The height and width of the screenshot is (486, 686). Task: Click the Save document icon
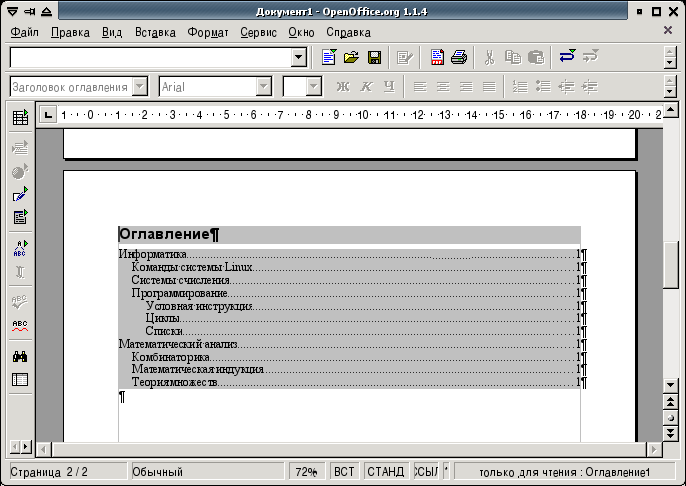tap(375, 57)
